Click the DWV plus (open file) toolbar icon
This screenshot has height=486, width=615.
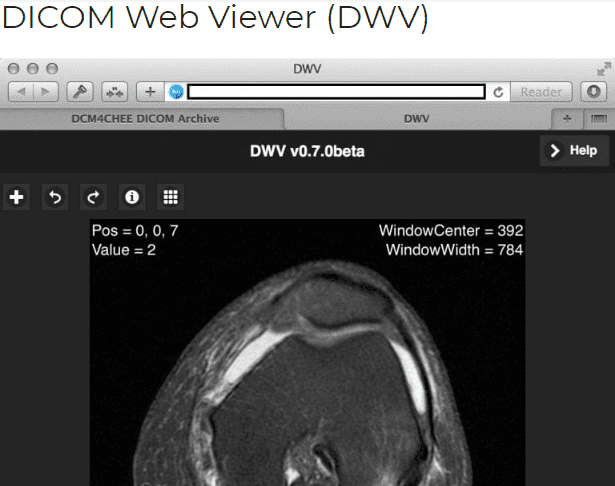pyautogui.click(x=16, y=197)
